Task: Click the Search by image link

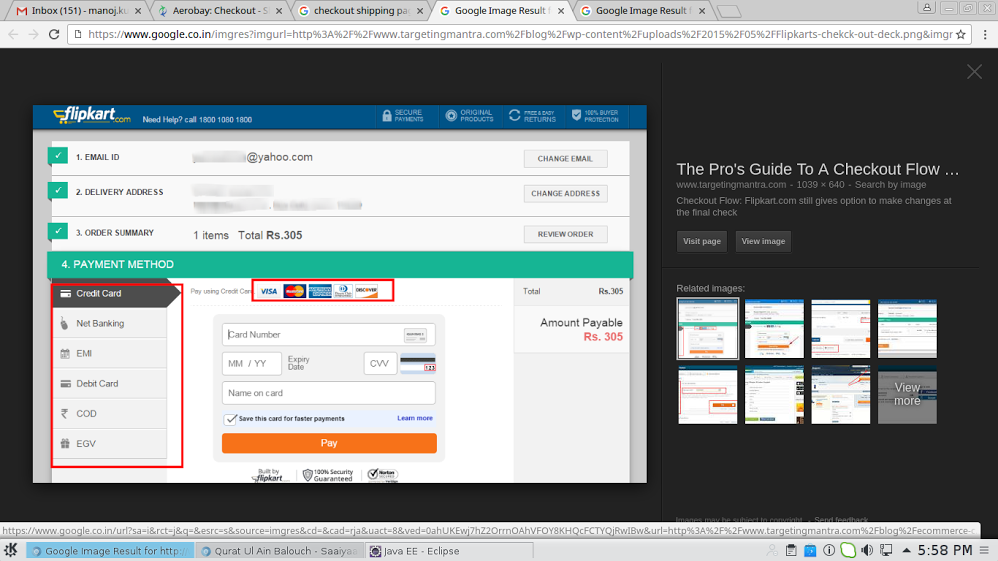Action: click(x=890, y=185)
